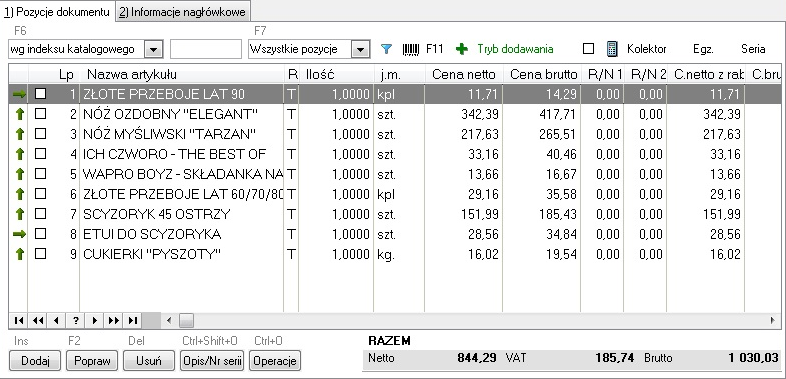The height and width of the screenshot is (379, 786).
Task: Click the question mark search navigation button
Action: click(76, 320)
